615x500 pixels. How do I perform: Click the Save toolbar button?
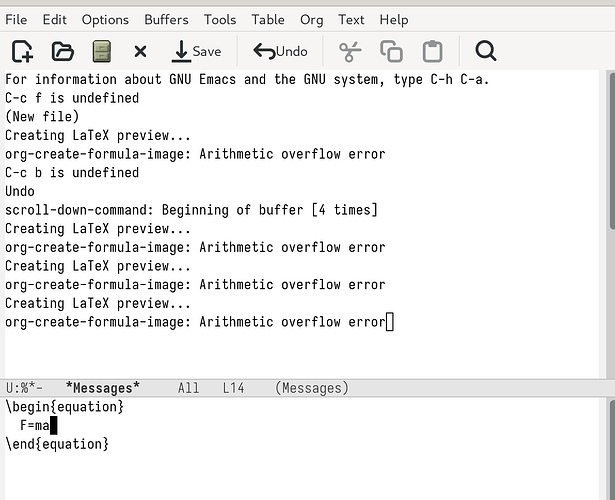pos(197,51)
